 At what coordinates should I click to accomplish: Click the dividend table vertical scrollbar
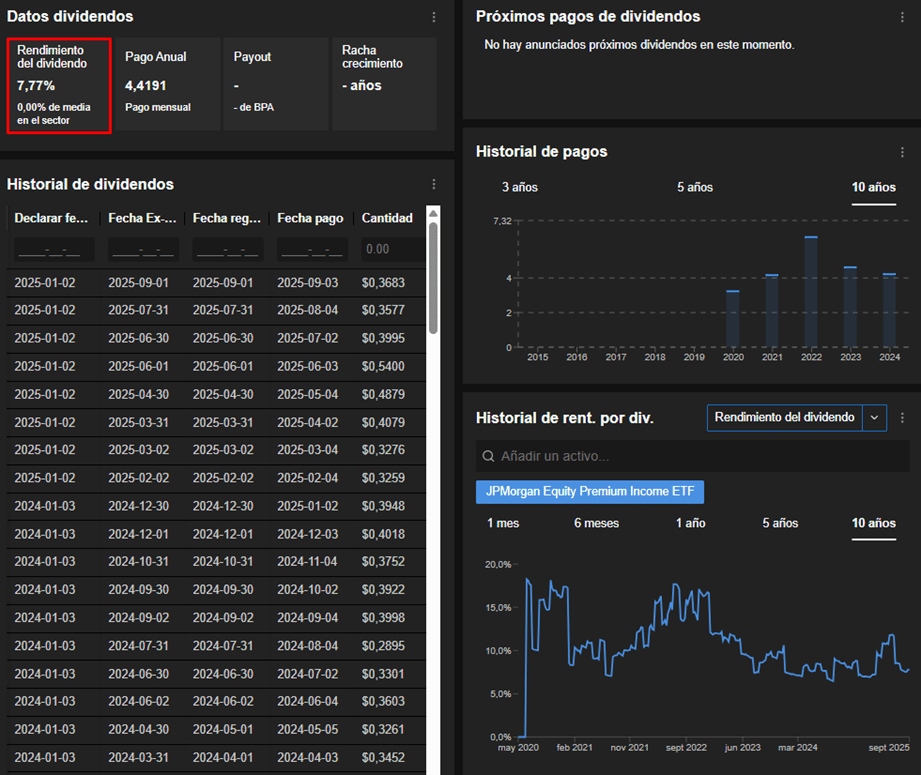pyautogui.click(x=433, y=280)
